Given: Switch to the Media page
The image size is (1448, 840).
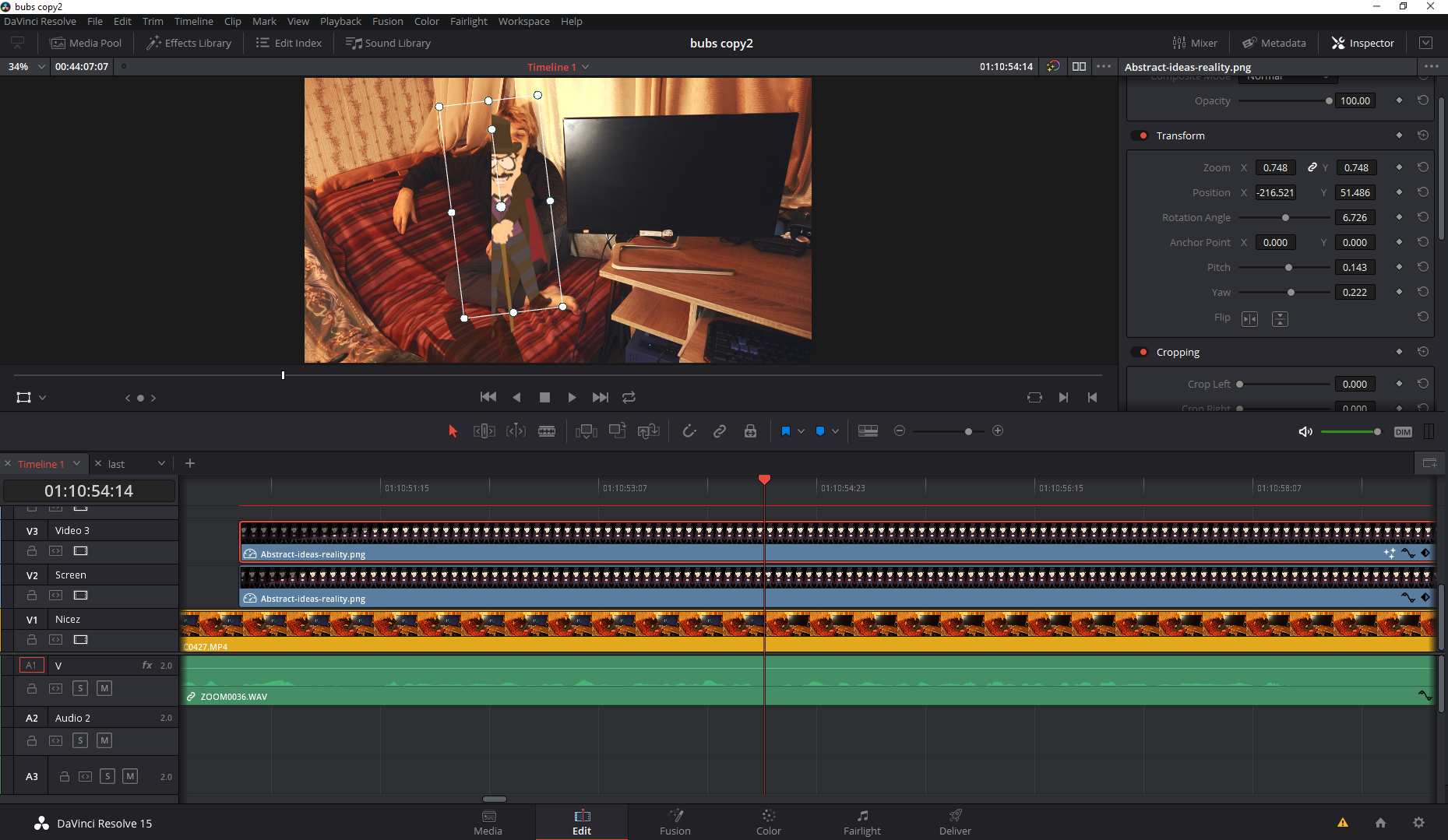Looking at the screenshot, I should click(x=488, y=822).
